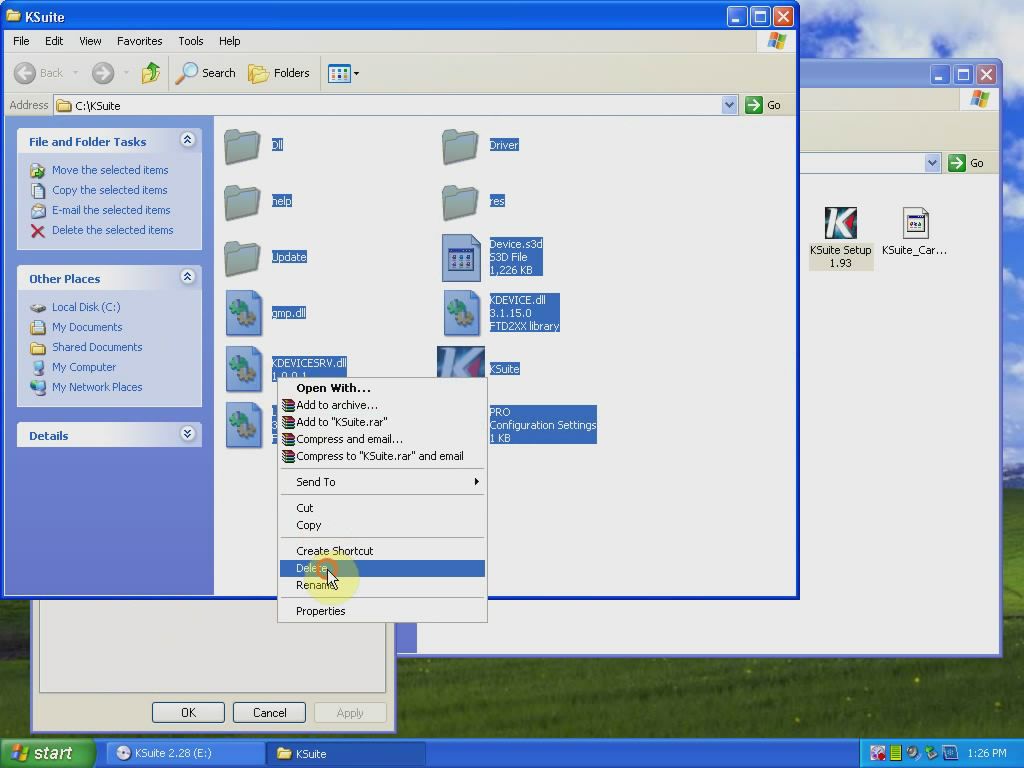This screenshot has height=768, width=1024.
Task: Choose Open With... in context menu
Action: 382,388
